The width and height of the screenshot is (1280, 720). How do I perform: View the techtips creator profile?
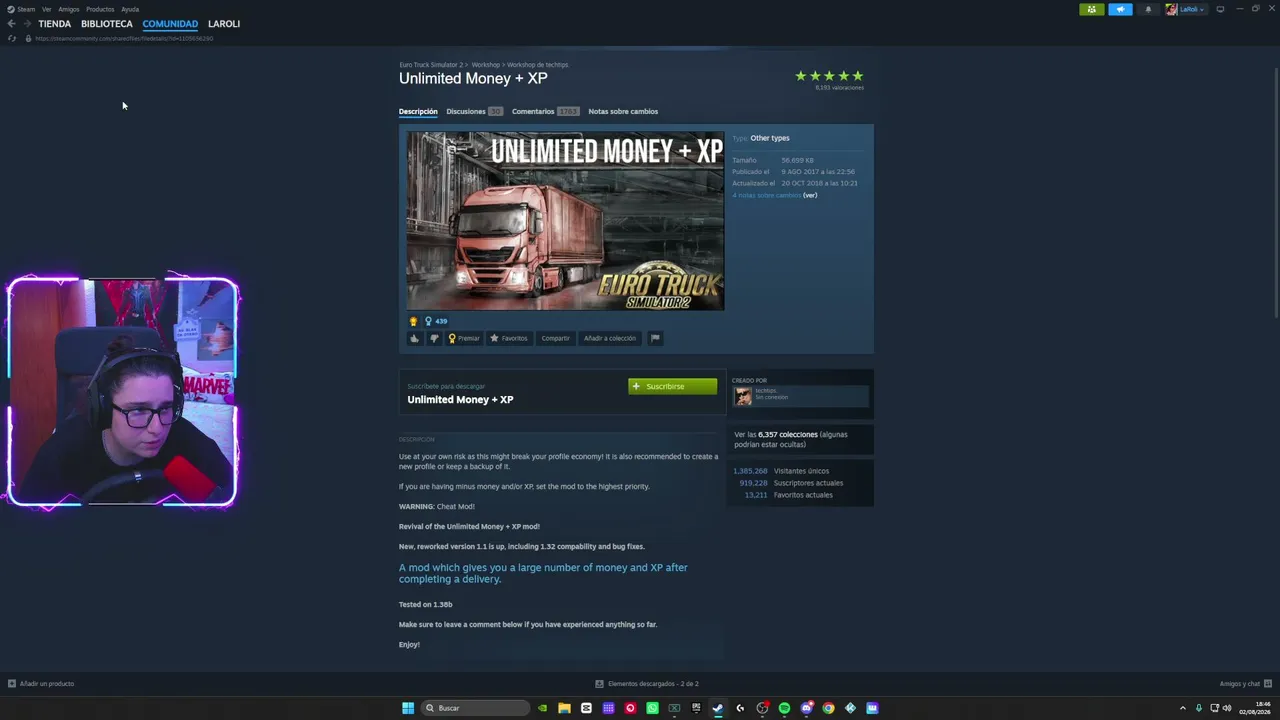pyautogui.click(x=800, y=396)
